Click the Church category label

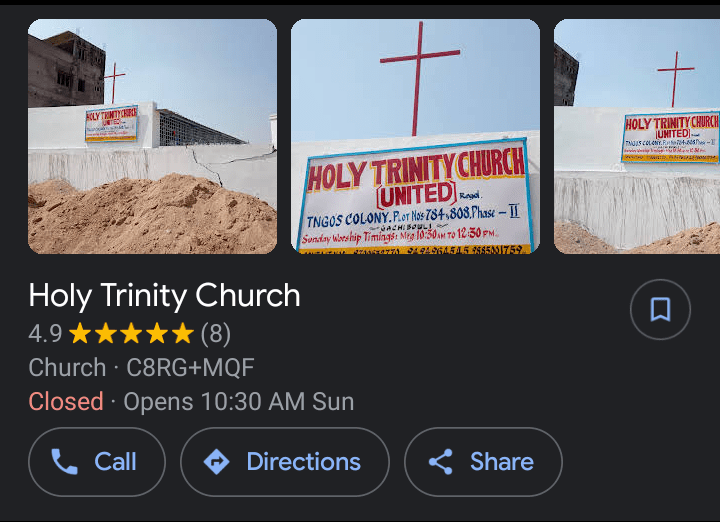click(67, 367)
